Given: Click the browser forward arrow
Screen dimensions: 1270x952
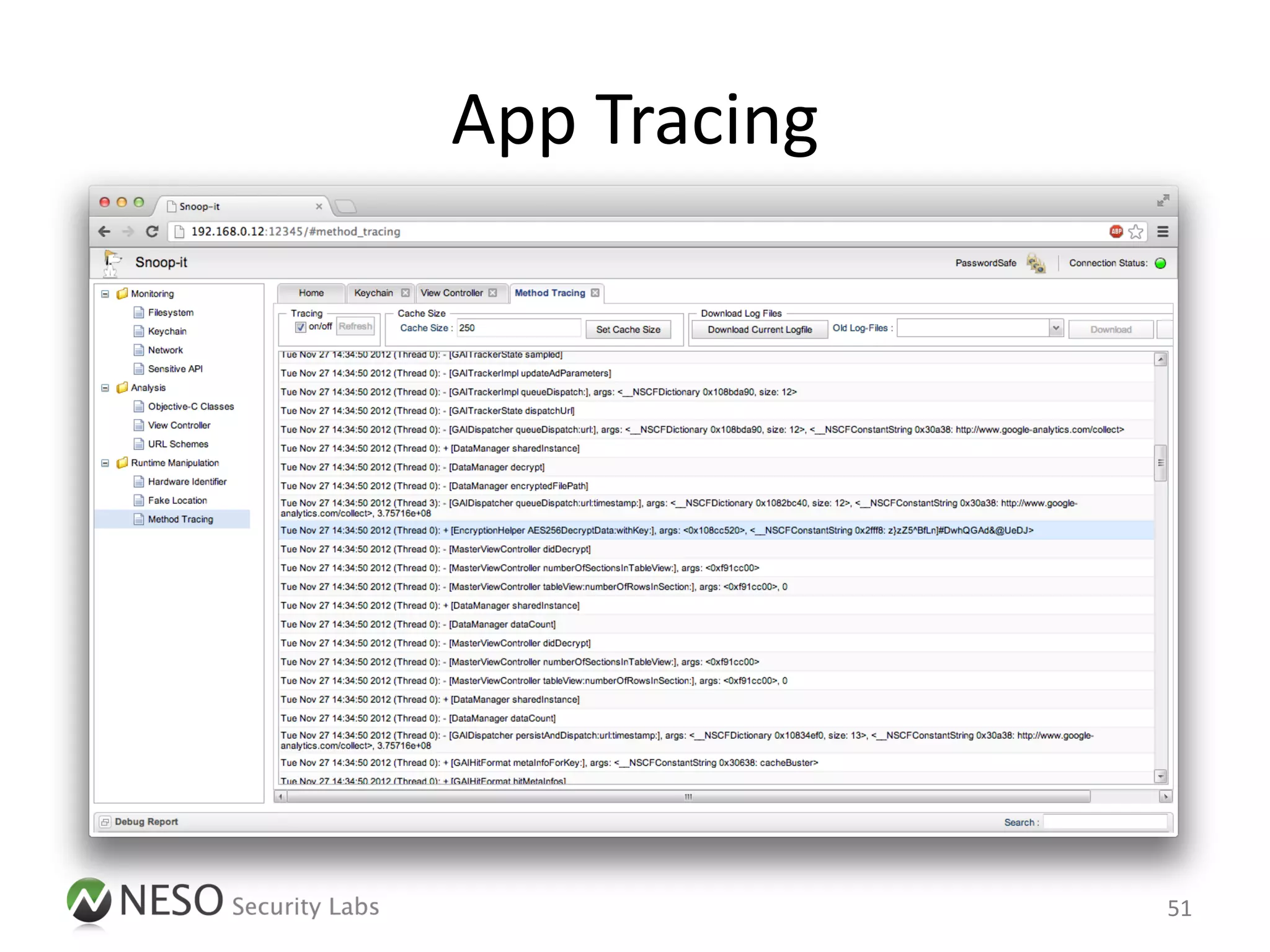Looking at the screenshot, I should 128,231.
